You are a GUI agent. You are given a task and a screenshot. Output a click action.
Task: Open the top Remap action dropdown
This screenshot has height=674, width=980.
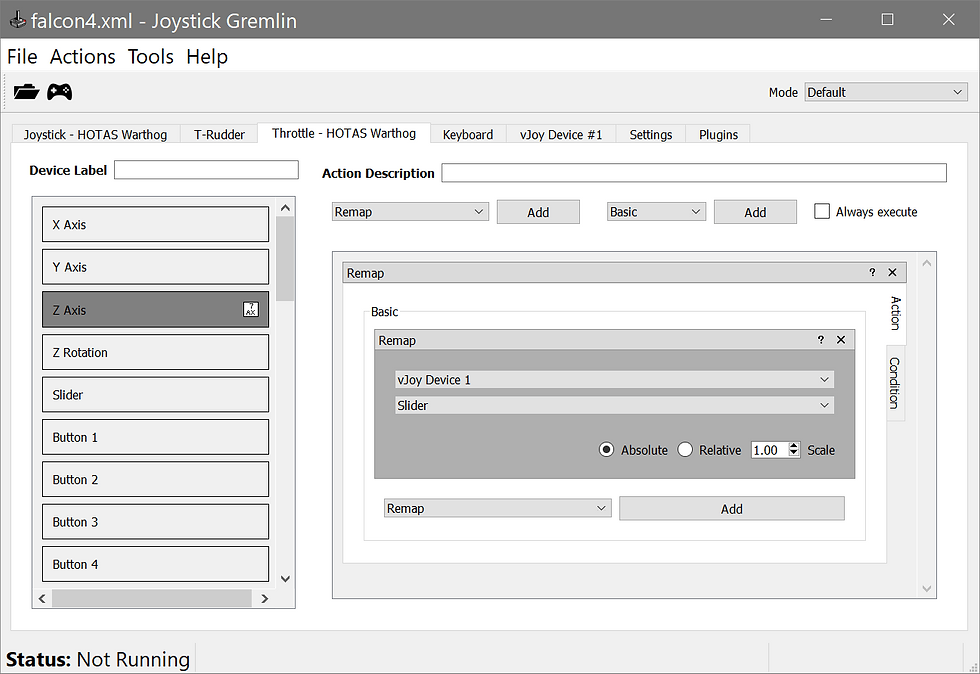(x=410, y=211)
